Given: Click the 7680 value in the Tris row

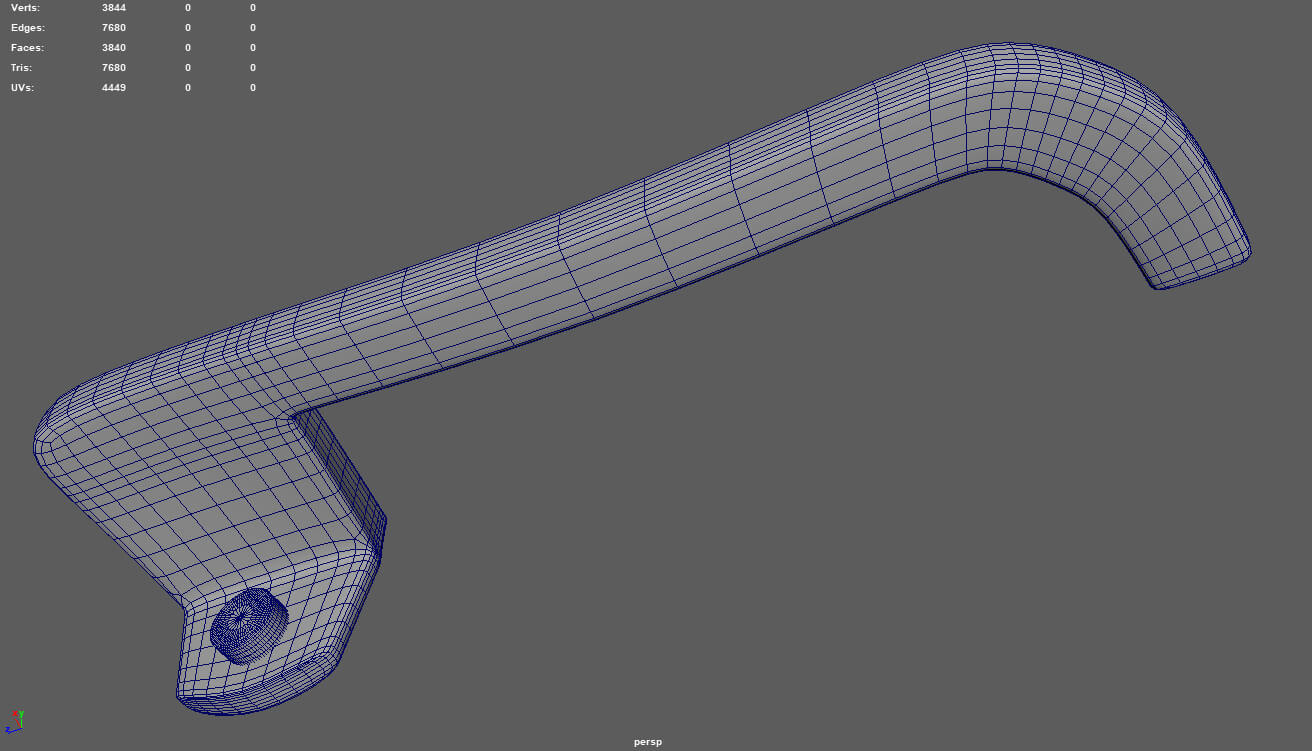Looking at the screenshot, I should 114,68.
